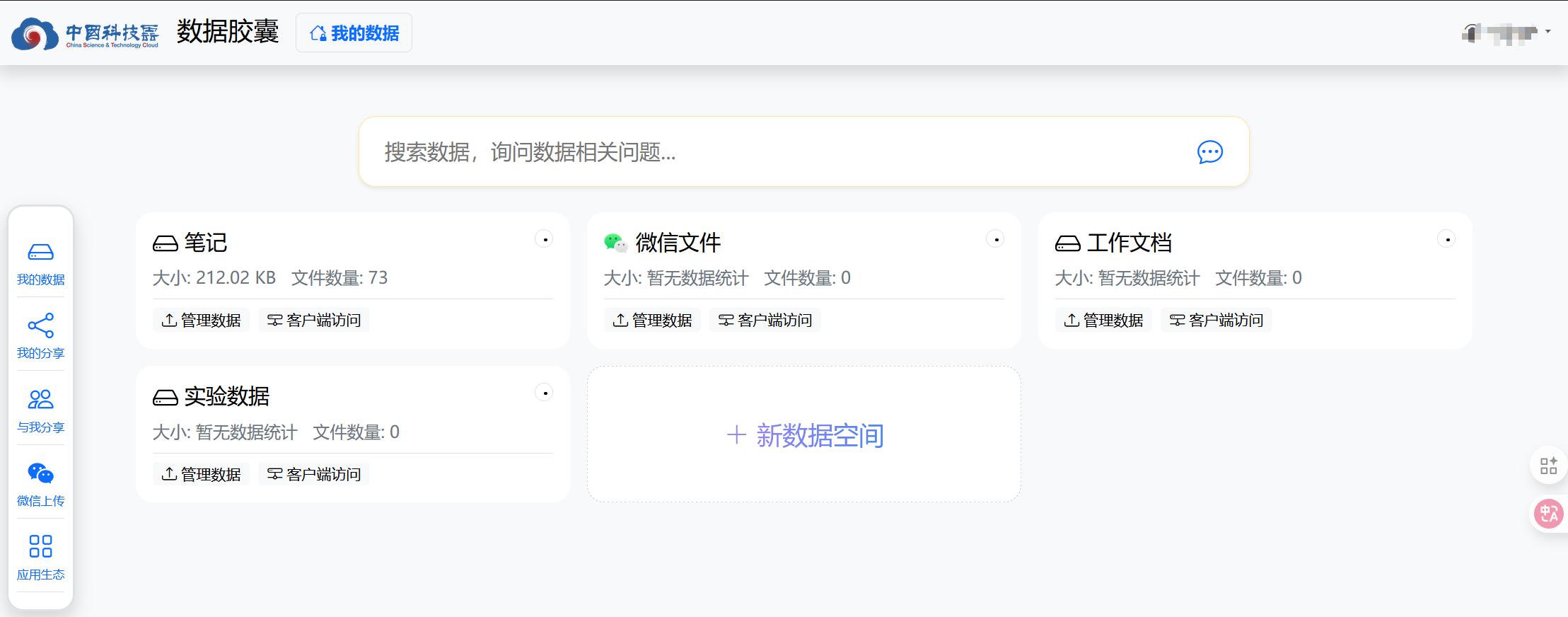
Task: Click 管理数据 on the 工作文档 card
Action: click(x=1103, y=320)
